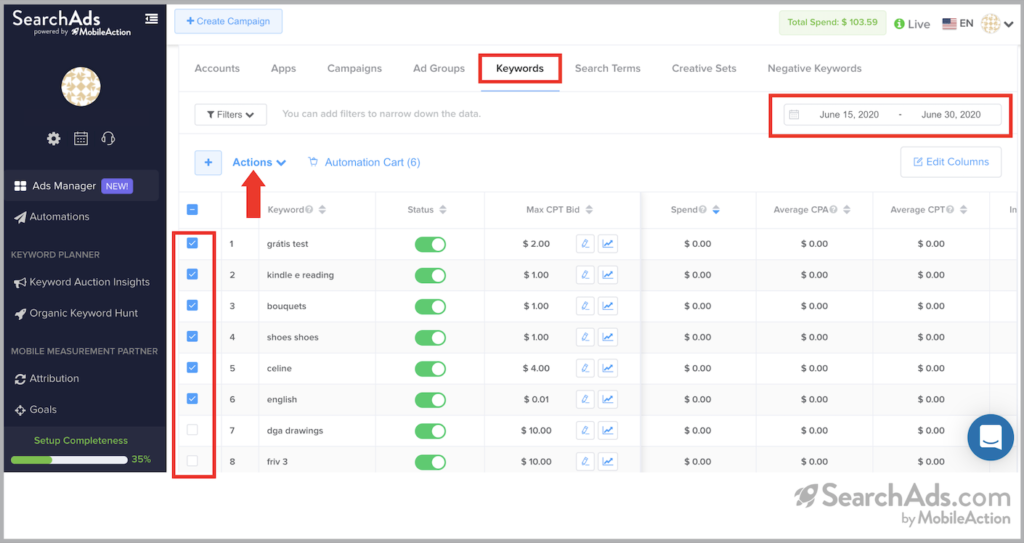Image resolution: width=1024 pixels, height=543 pixels.
Task: Switch to Campaigns tab
Action: pyautogui.click(x=355, y=69)
